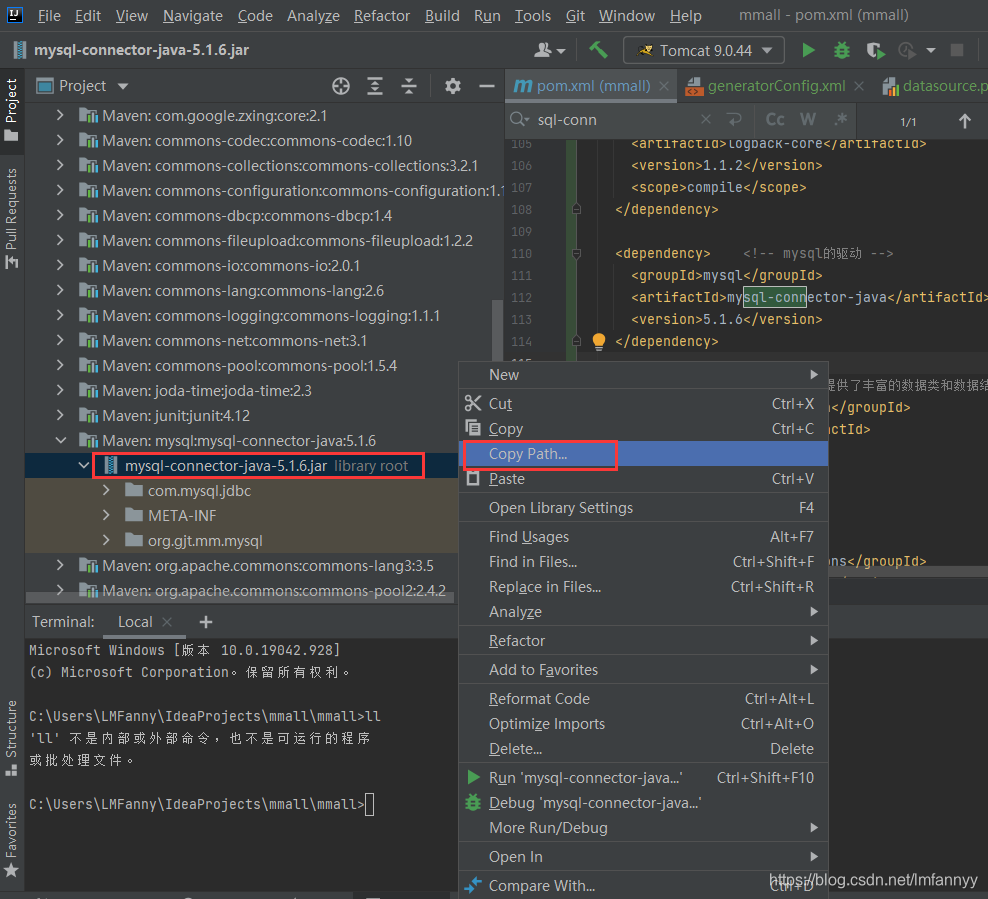
Task: Hide the Project panel with minus icon
Action: tap(486, 86)
